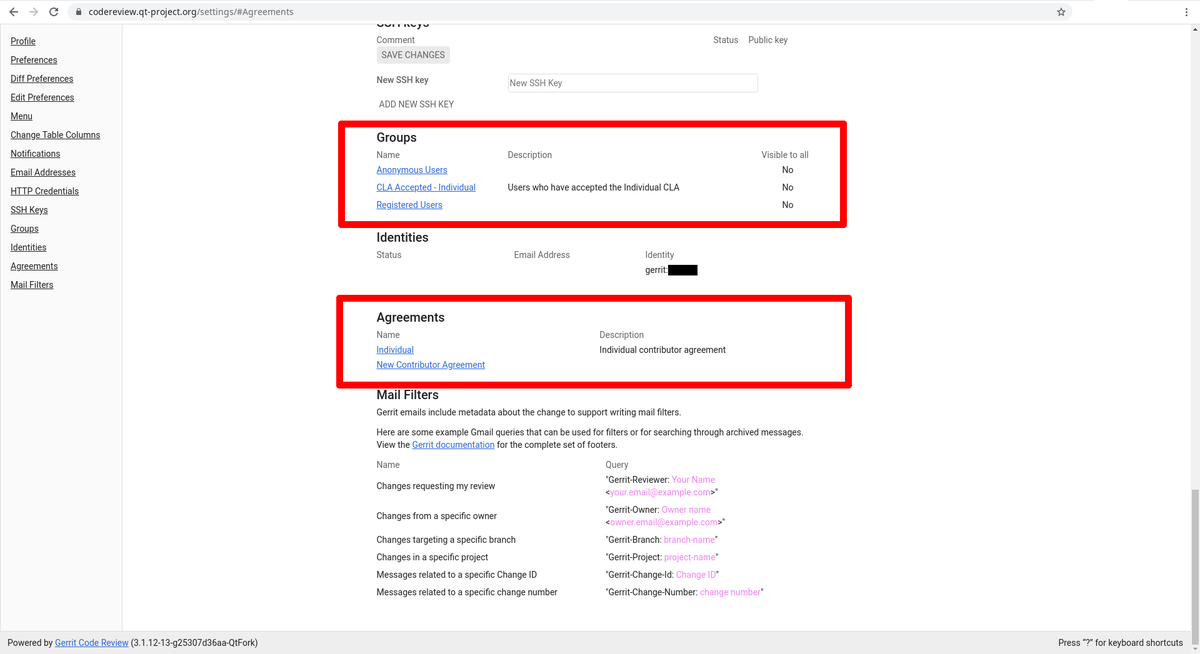Viewport: 1200px width, 654px height.
Task: Open the Registered Users group
Action: click(x=408, y=204)
